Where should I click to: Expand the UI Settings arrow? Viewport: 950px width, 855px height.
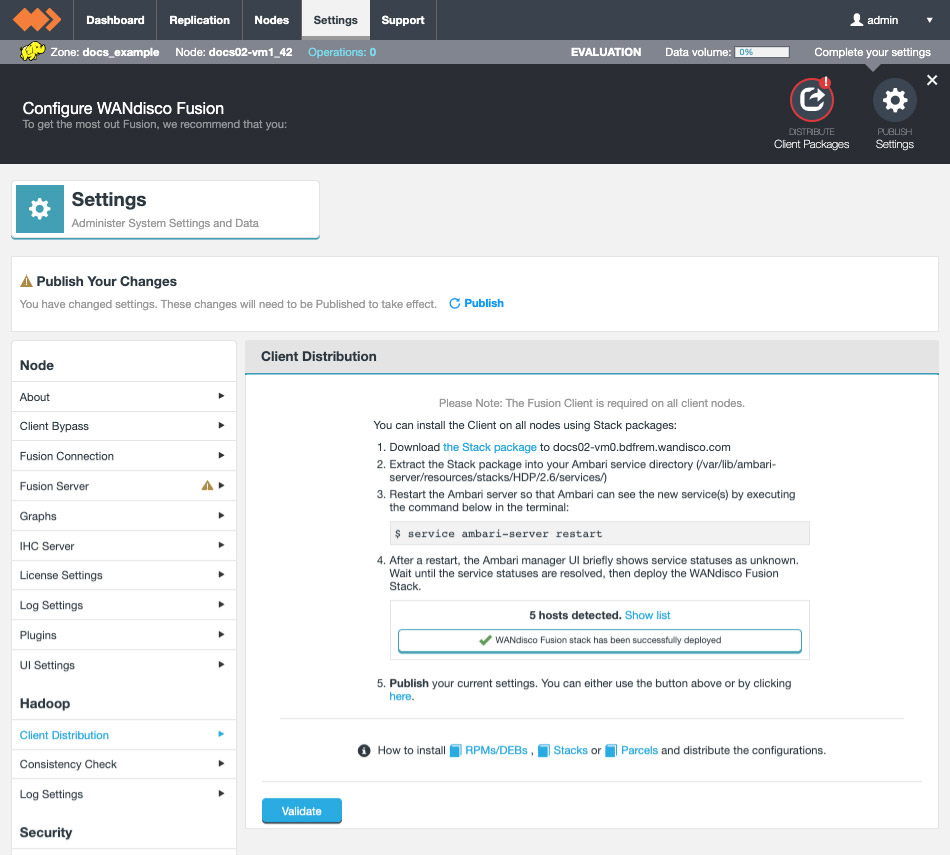[x=221, y=664]
